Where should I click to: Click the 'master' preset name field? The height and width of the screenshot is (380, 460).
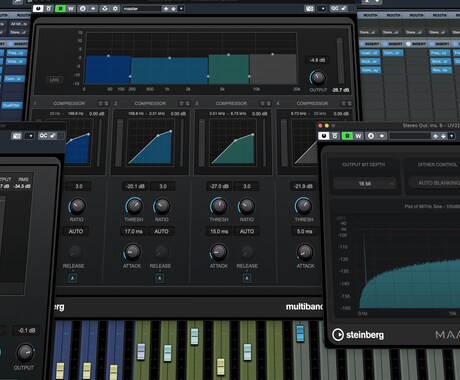click(x=141, y=8)
